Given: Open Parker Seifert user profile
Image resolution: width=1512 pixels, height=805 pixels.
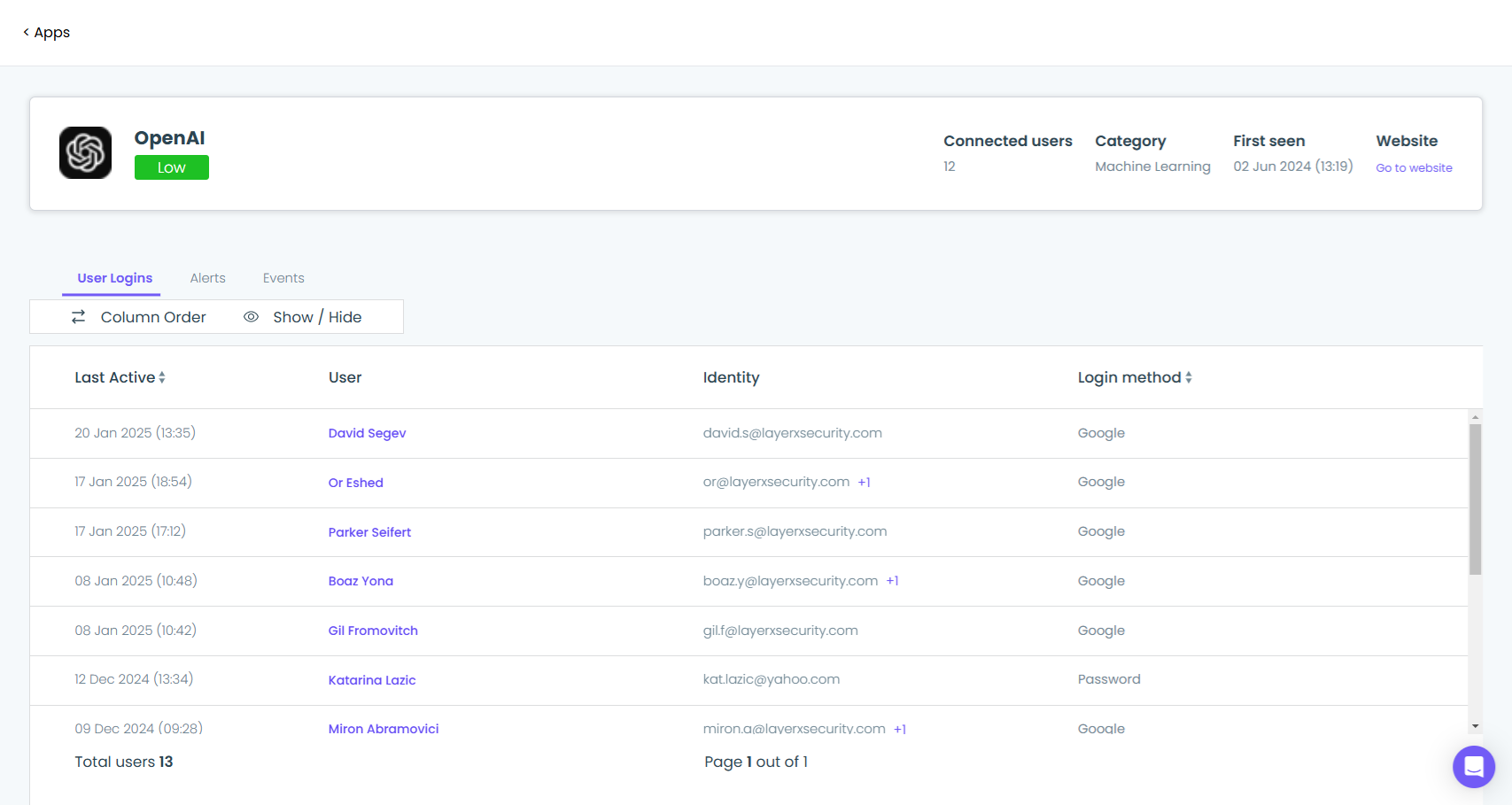Looking at the screenshot, I should coord(369,532).
